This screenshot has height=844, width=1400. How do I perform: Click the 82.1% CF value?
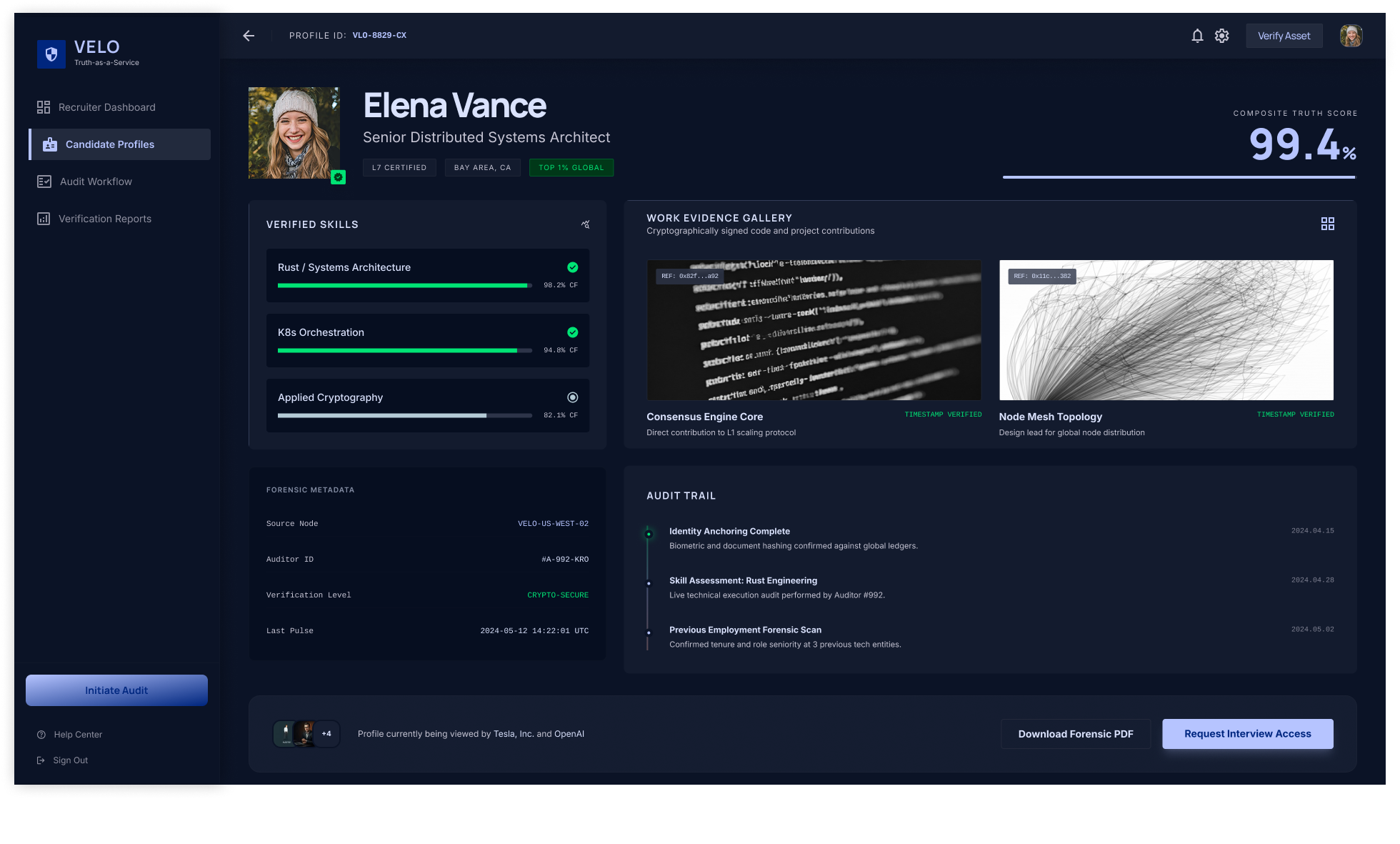561,415
